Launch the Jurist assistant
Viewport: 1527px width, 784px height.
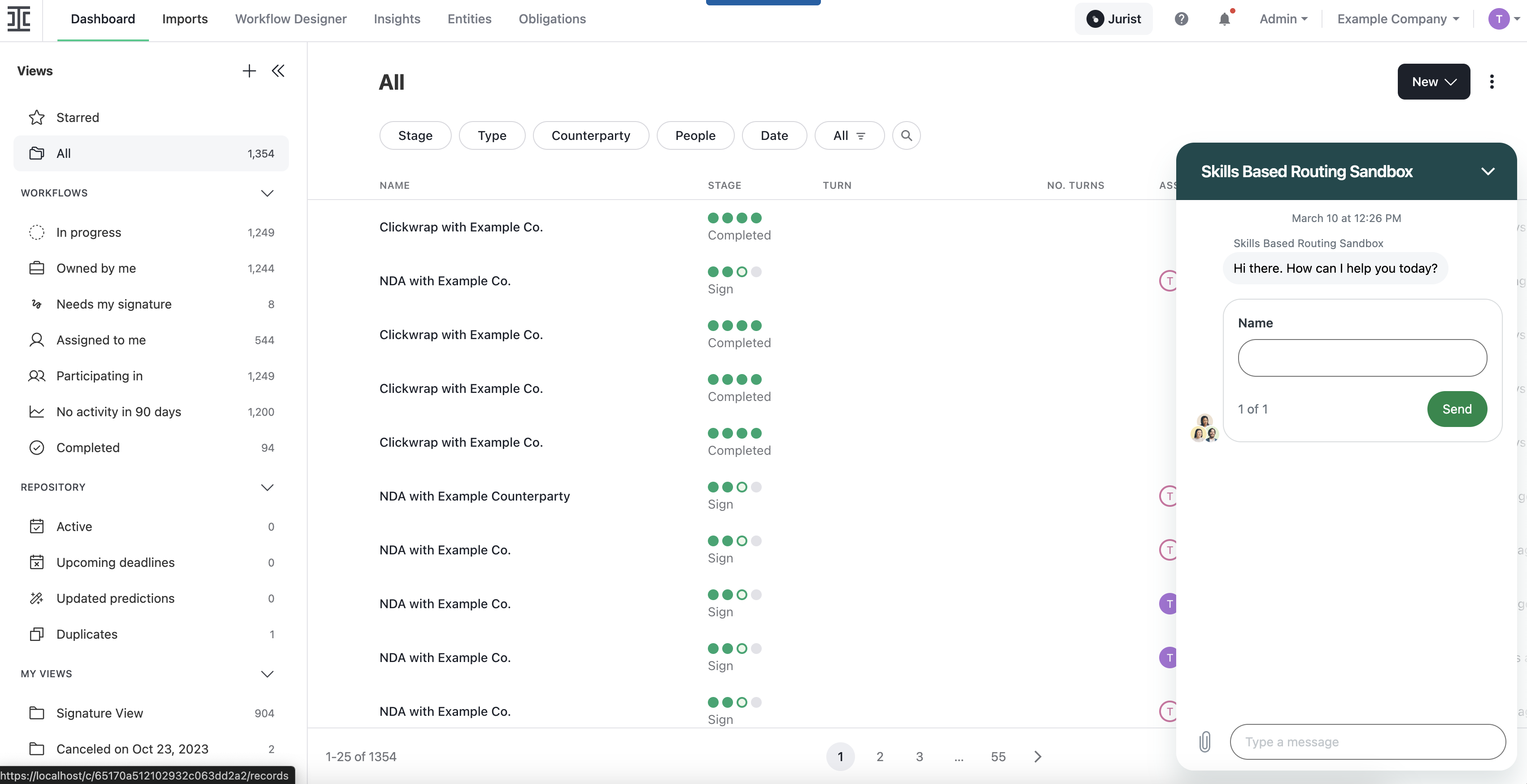pyautogui.click(x=1113, y=19)
